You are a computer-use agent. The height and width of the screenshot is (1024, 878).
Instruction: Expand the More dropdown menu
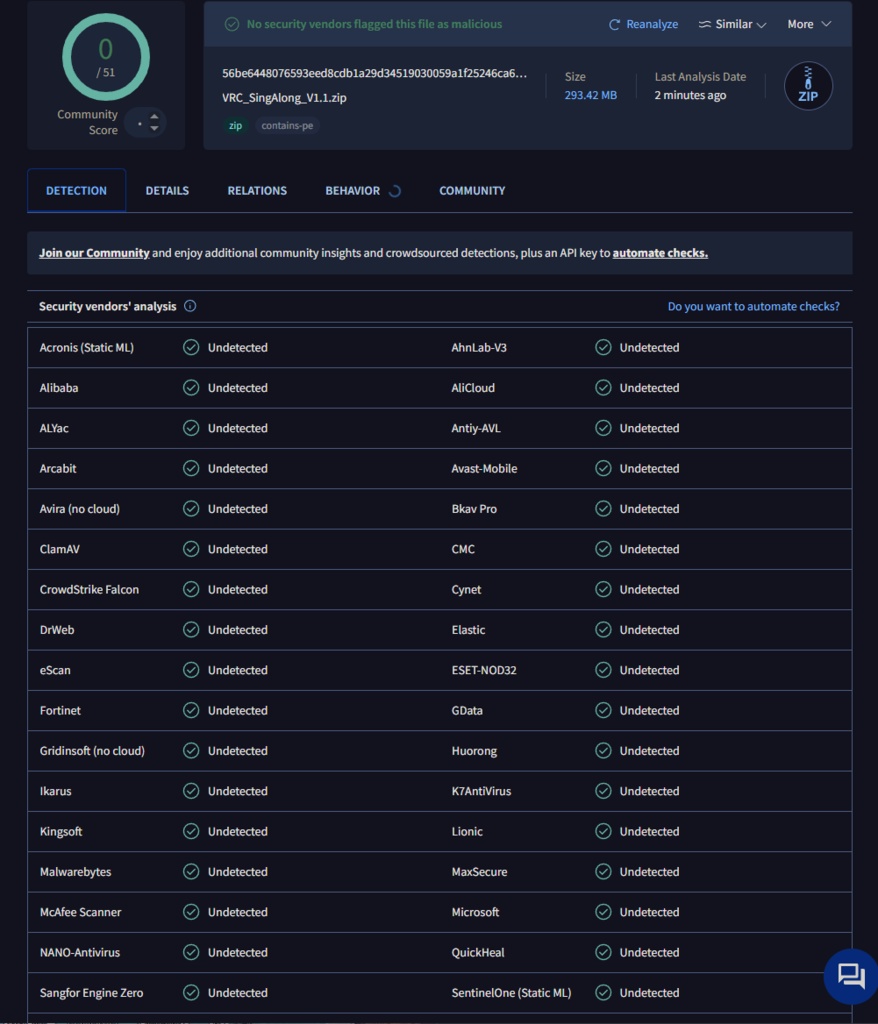809,24
